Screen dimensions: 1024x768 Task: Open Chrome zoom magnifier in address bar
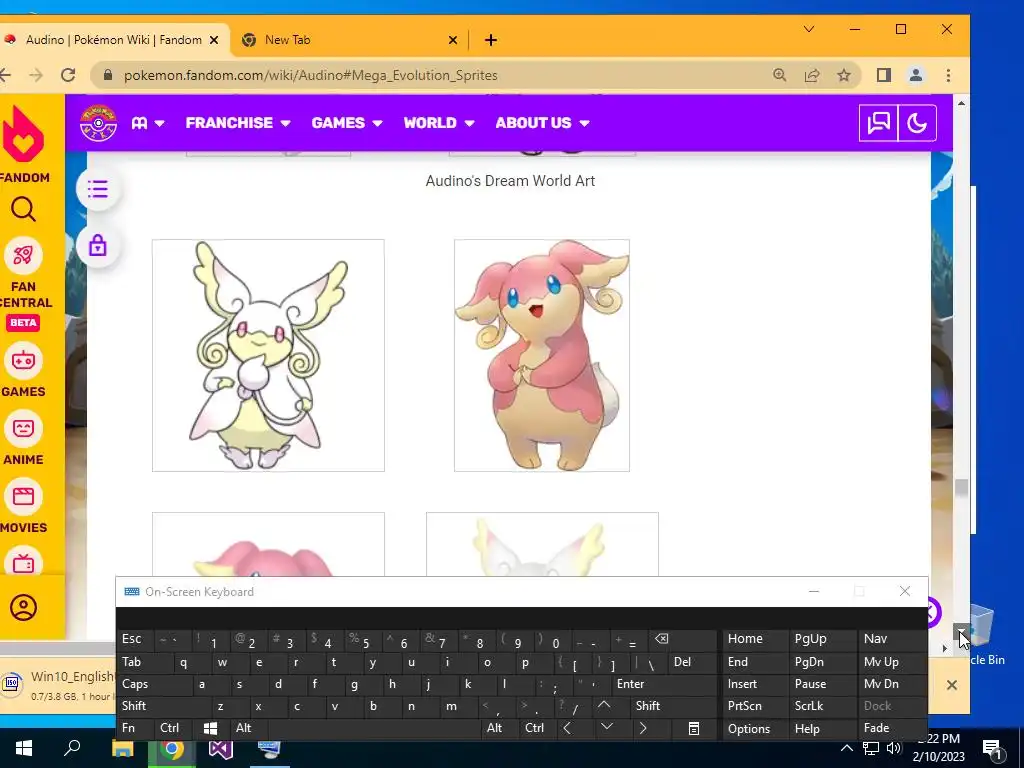pyautogui.click(x=779, y=75)
